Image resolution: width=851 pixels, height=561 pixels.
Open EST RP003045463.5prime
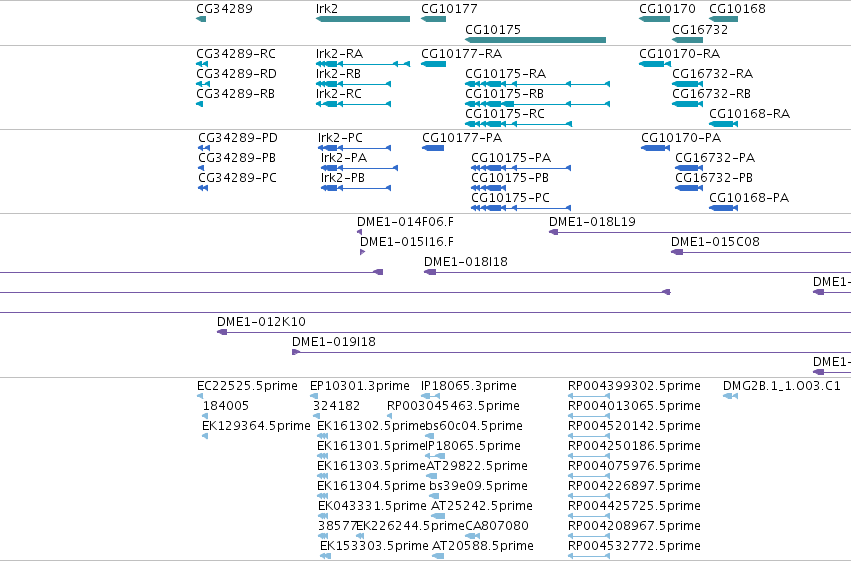[x=453, y=406]
